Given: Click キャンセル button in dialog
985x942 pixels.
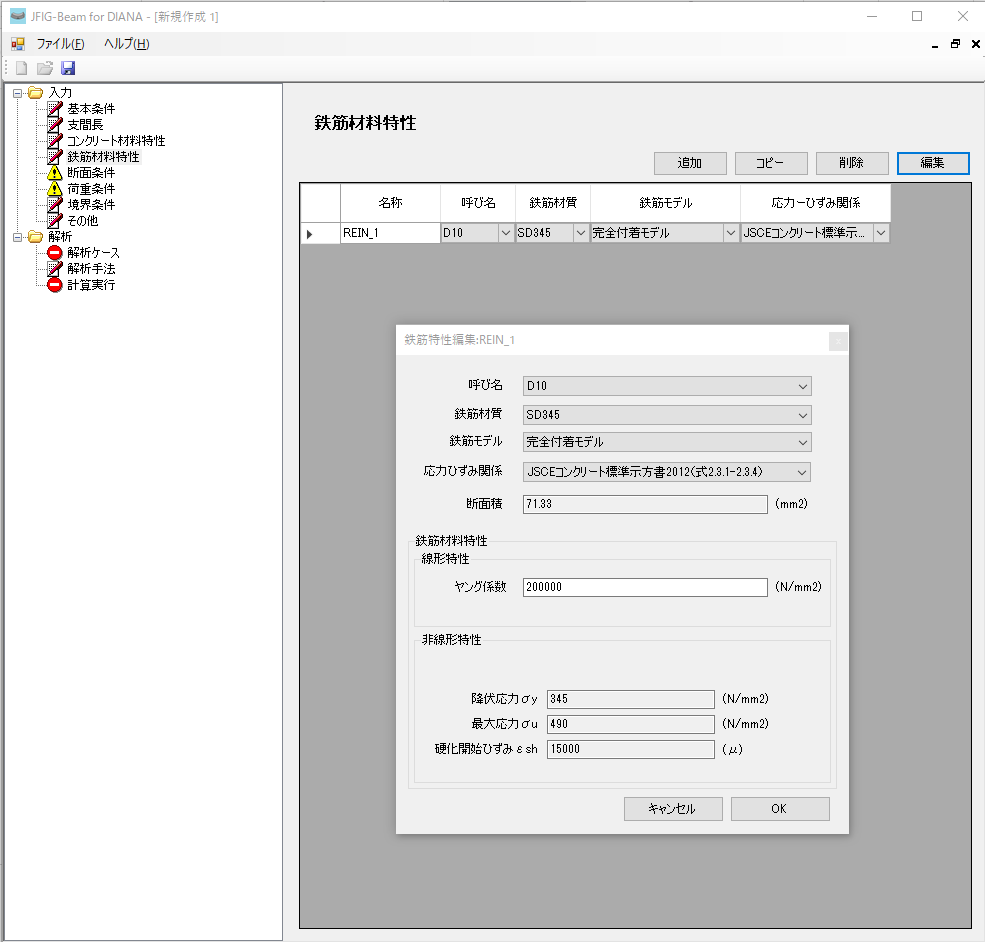Looking at the screenshot, I should [671, 809].
